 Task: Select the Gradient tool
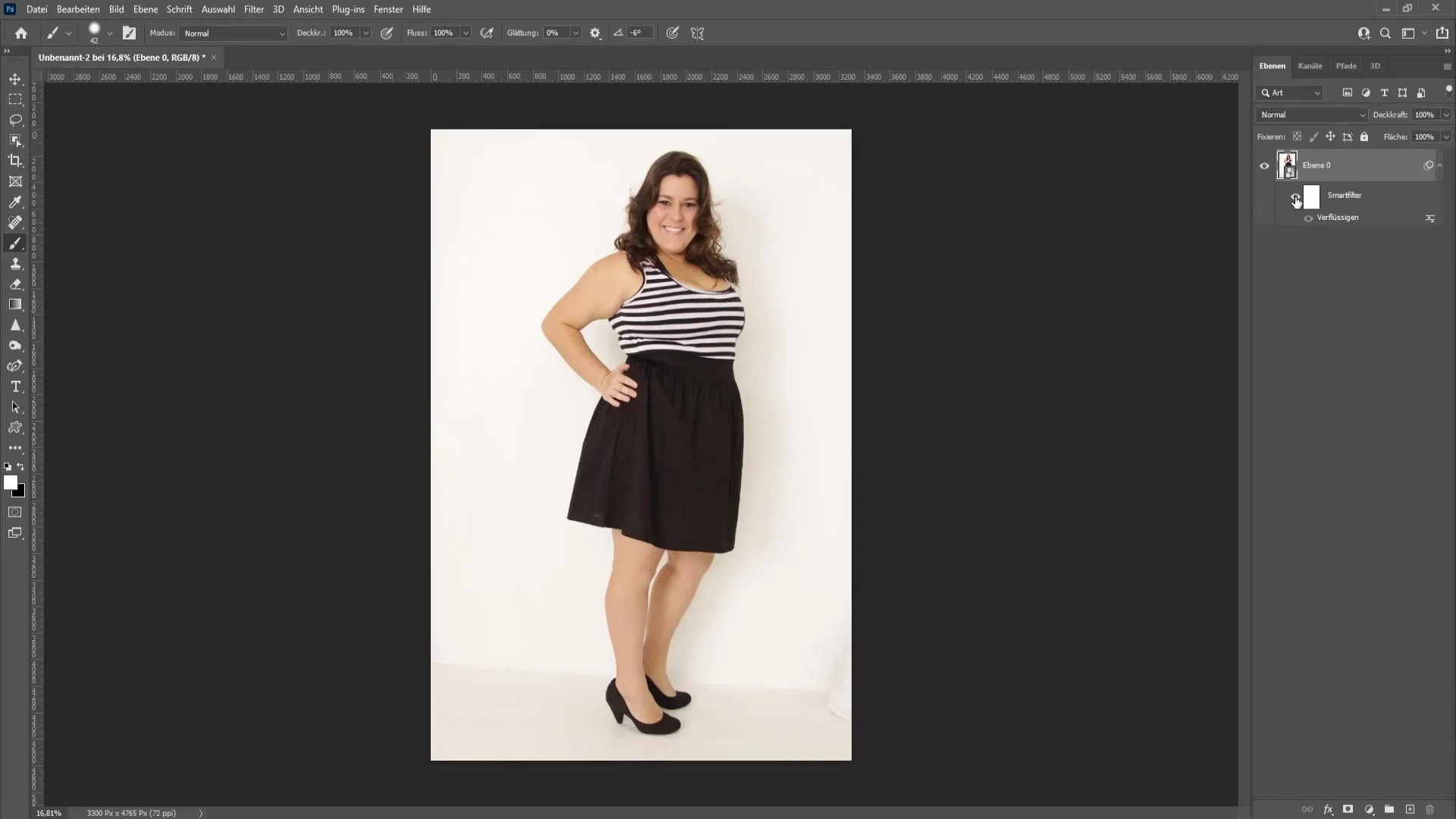coord(15,304)
